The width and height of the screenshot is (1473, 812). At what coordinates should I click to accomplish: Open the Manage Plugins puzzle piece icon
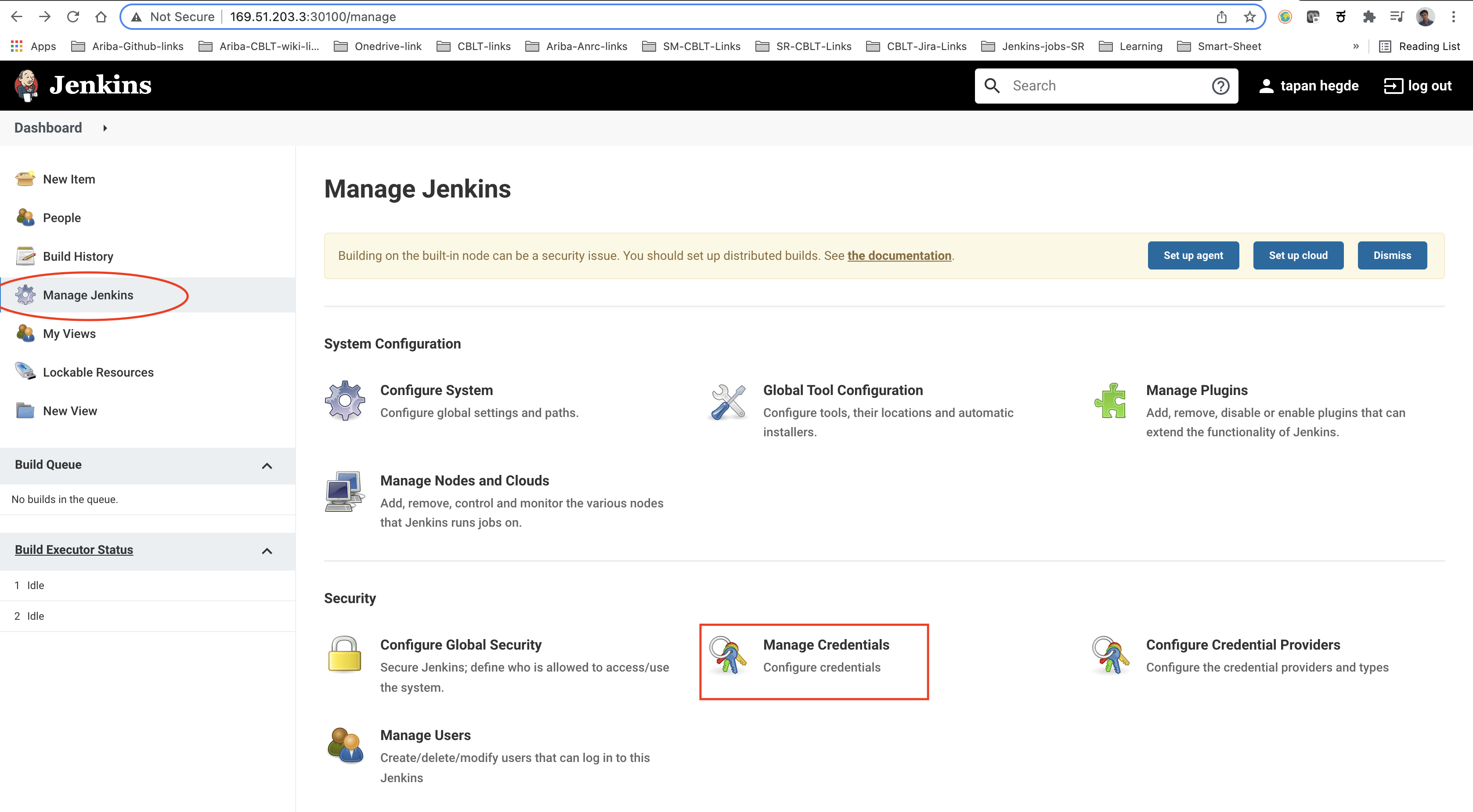pos(1111,401)
